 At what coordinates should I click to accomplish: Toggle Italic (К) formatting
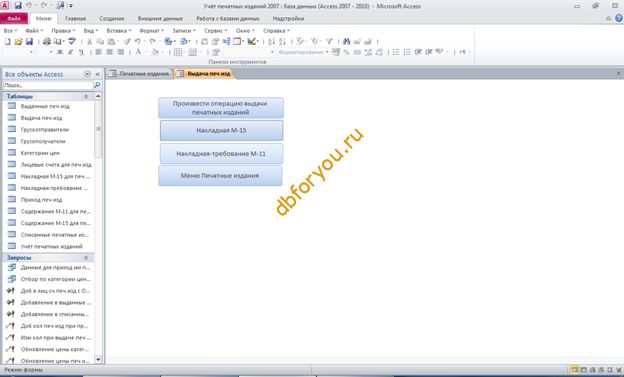pos(70,52)
